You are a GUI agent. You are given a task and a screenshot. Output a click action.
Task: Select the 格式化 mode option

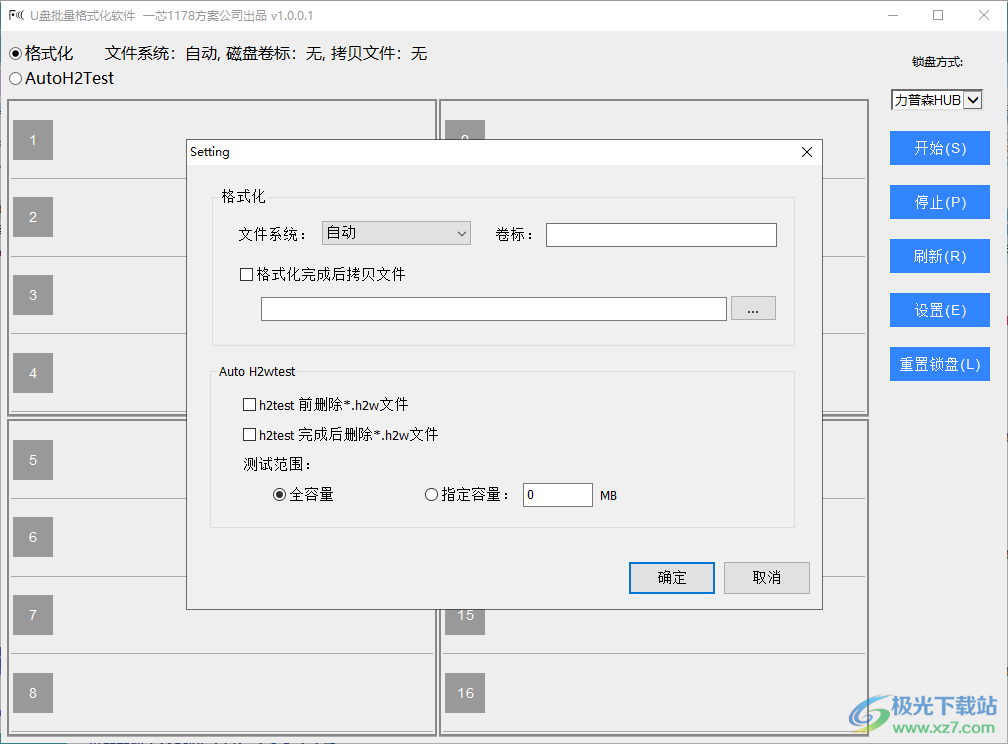pyautogui.click(x=15, y=53)
